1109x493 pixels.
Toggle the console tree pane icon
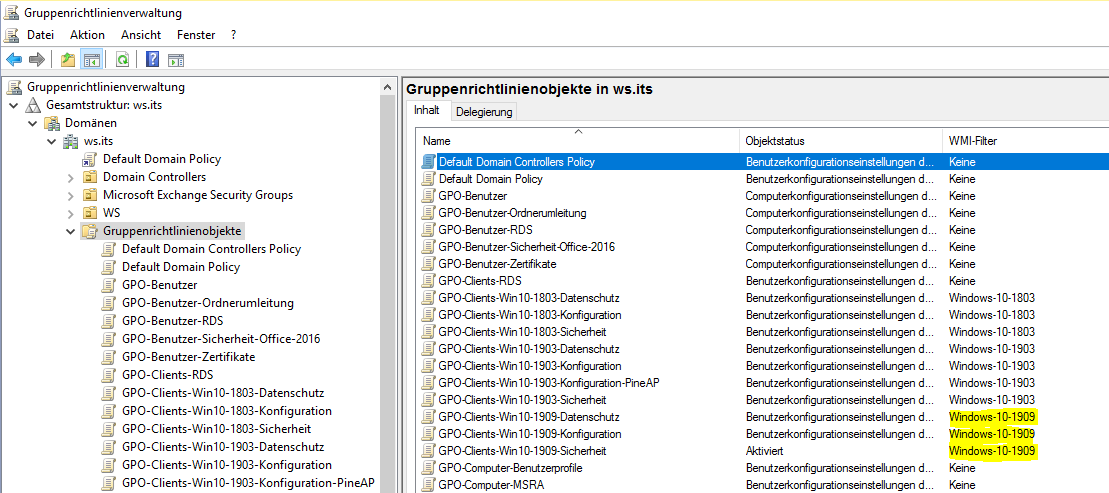(x=91, y=60)
